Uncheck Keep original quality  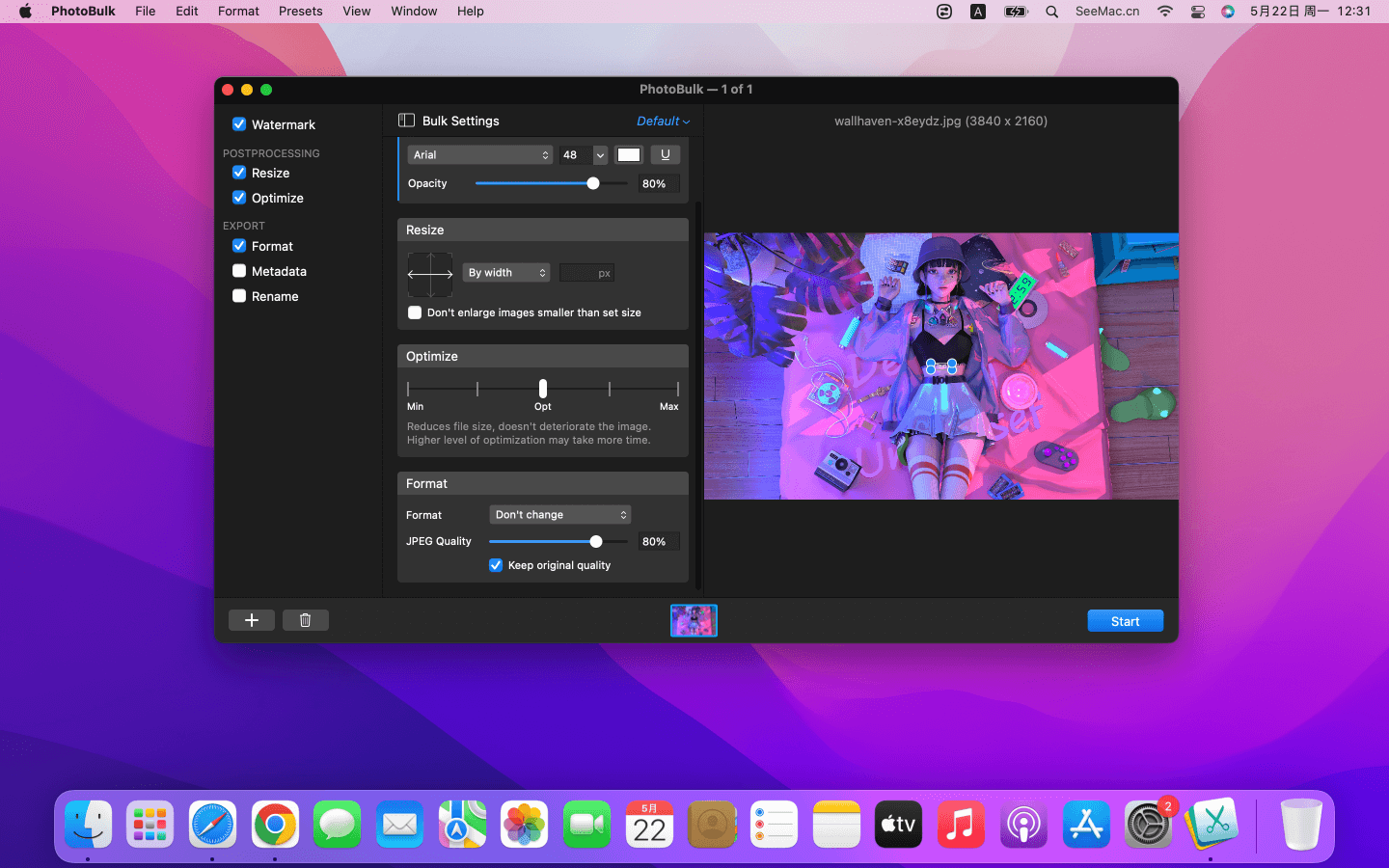point(496,565)
